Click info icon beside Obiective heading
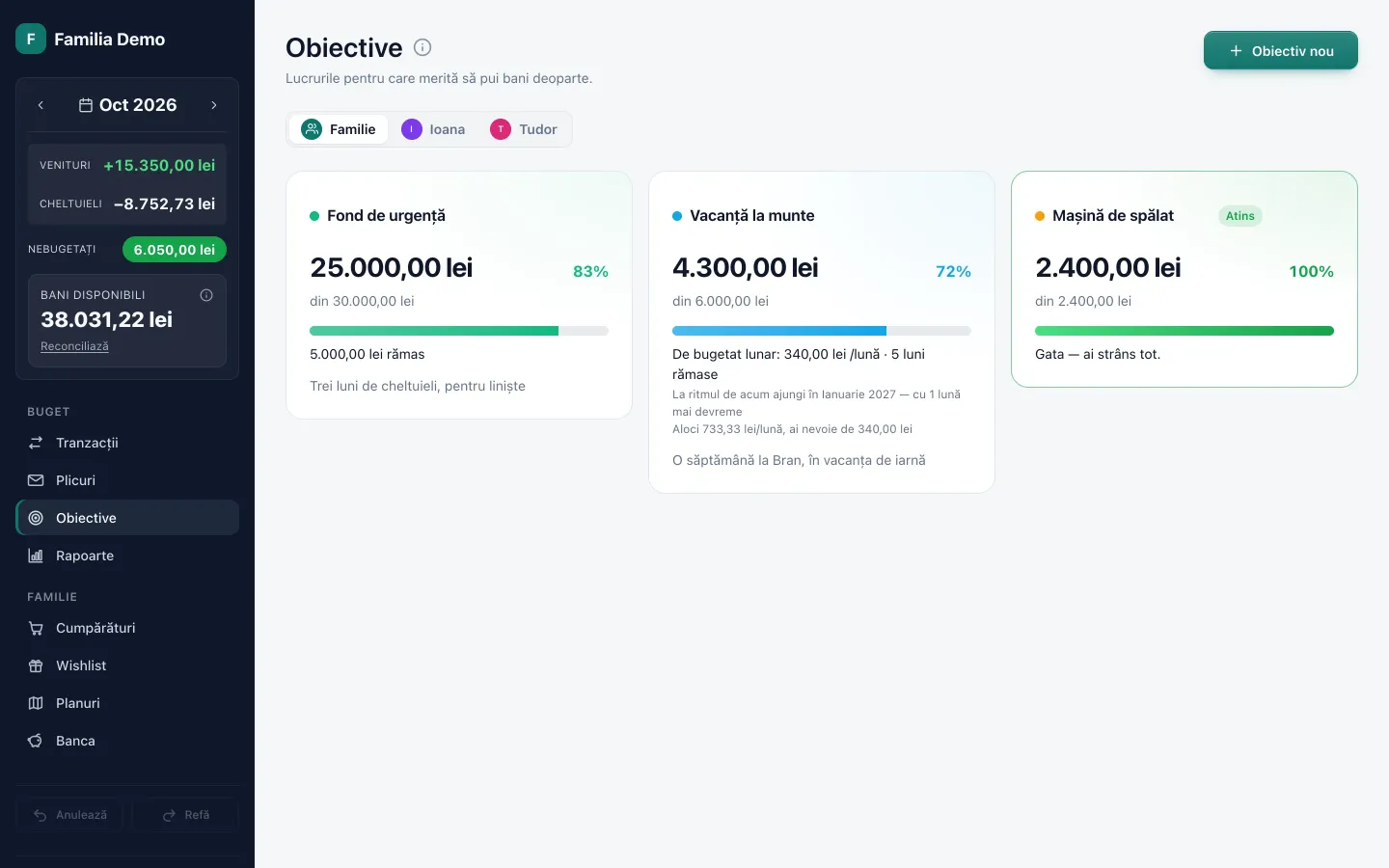1389x868 pixels. pyautogui.click(x=422, y=47)
